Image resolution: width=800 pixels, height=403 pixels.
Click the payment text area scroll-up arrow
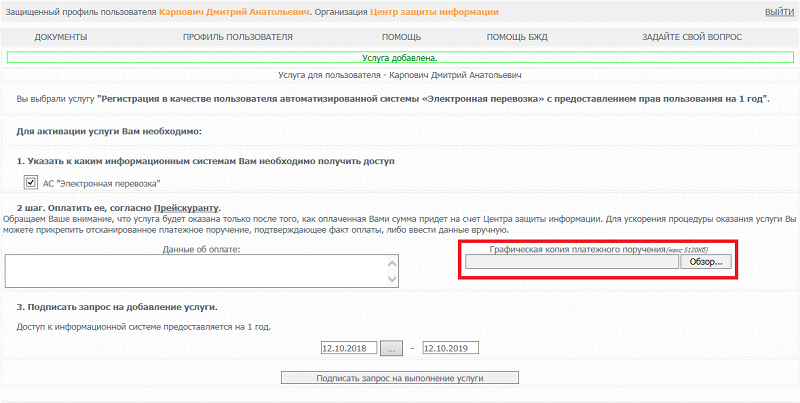pyautogui.click(x=392, y=262)
